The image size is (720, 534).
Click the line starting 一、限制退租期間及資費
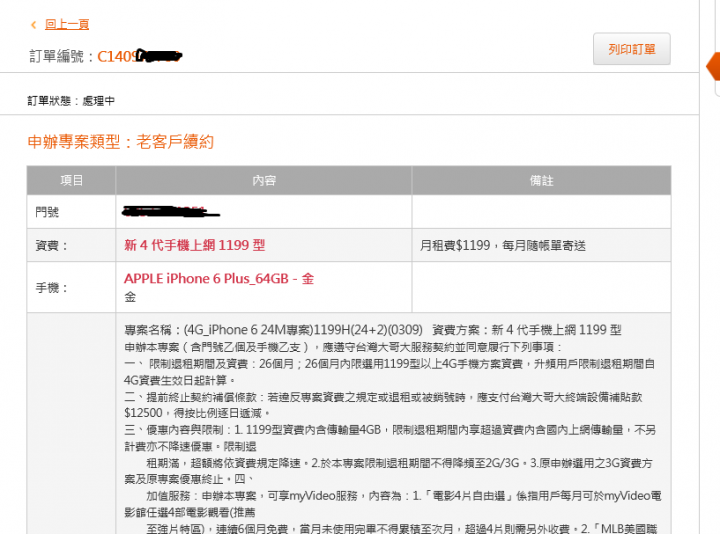389,364
